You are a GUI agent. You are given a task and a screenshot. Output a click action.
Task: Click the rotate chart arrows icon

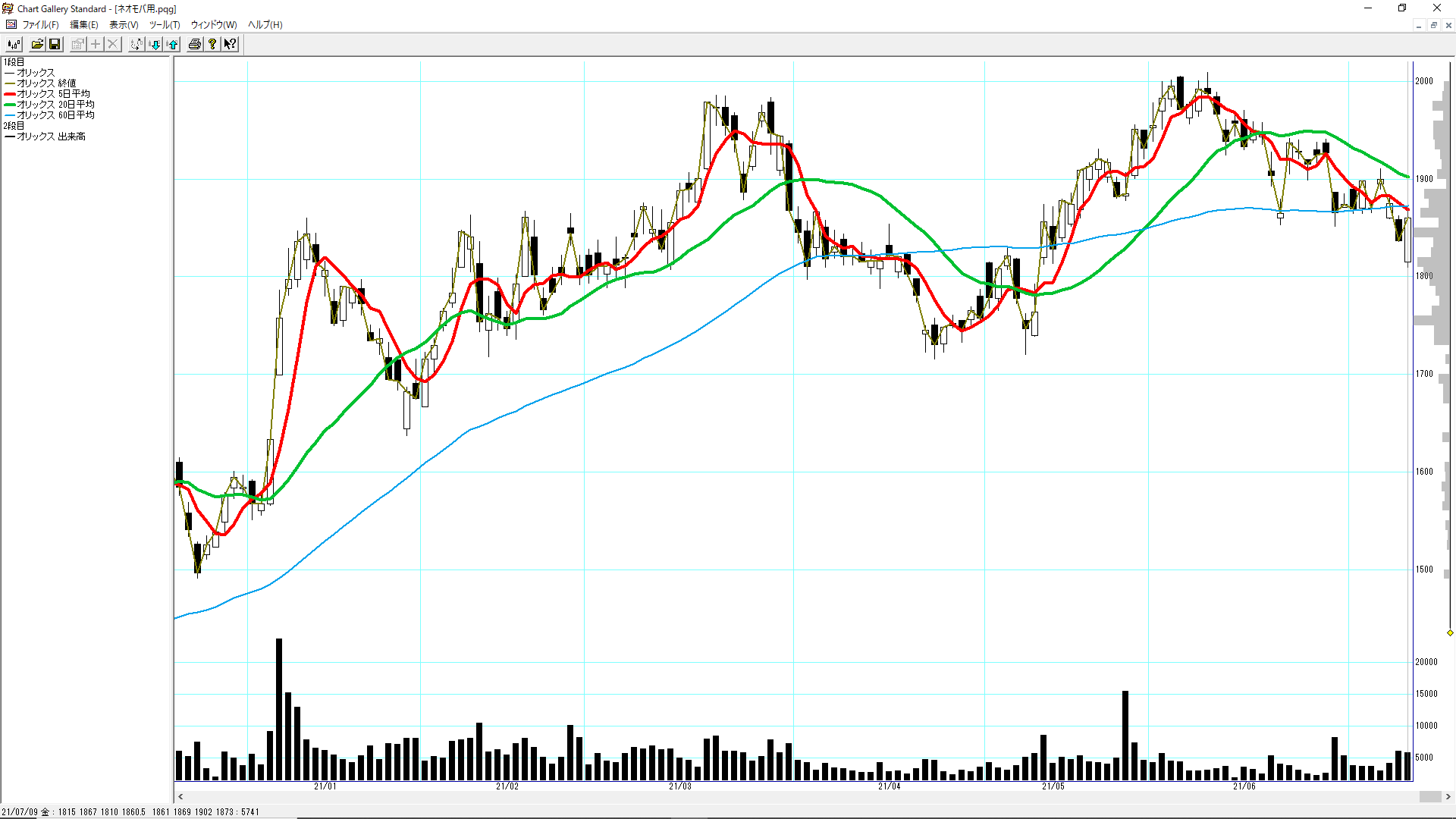136,44
